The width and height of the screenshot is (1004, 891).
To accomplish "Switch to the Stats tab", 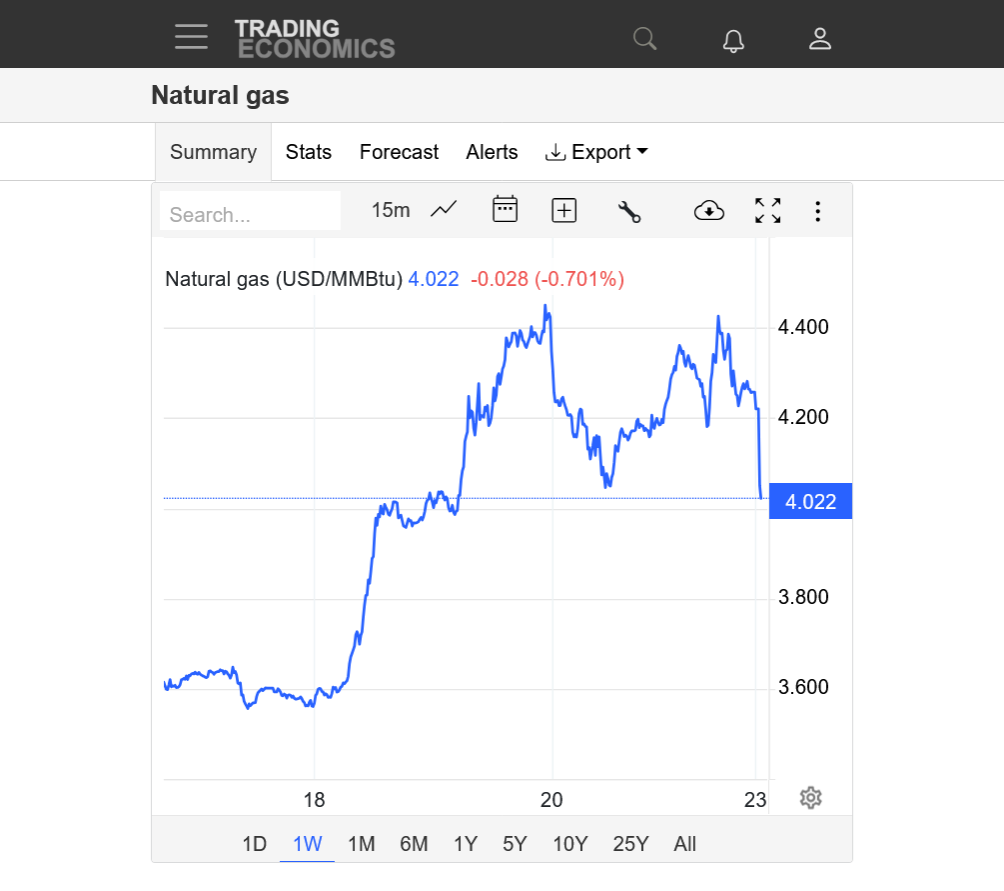I will [308, 152].
